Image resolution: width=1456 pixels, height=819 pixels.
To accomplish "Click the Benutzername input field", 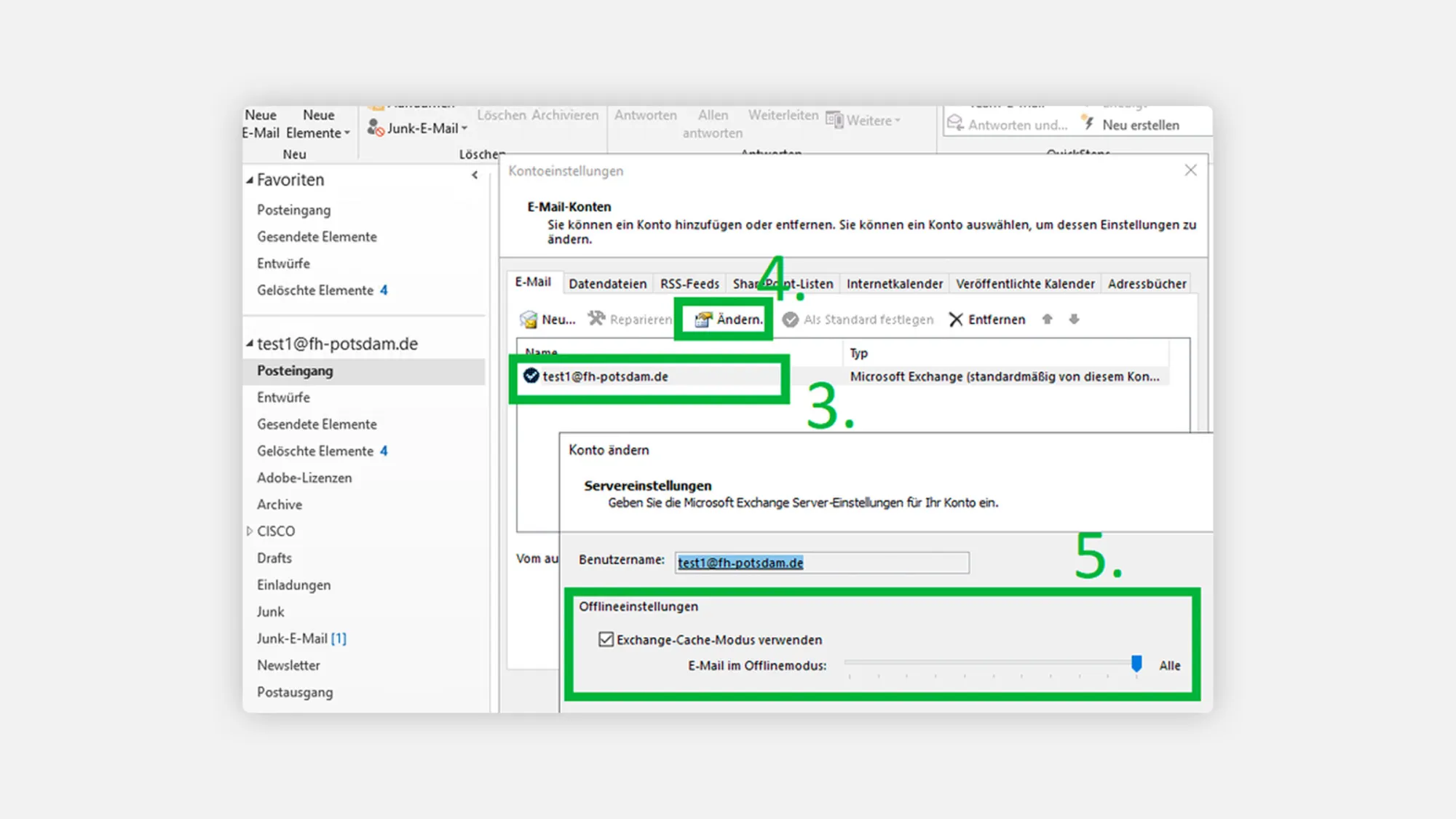I will pyautogui.click(x=821, y=562).
